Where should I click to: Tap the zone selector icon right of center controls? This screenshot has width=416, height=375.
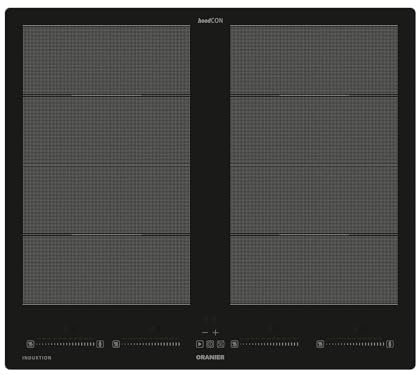[235, 344]
